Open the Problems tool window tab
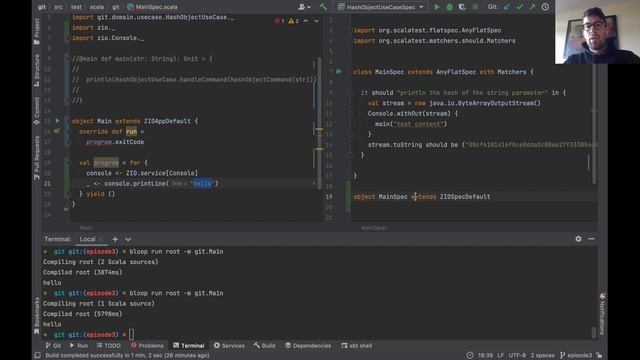Screen dimensions: 640x360 point(147,346)
